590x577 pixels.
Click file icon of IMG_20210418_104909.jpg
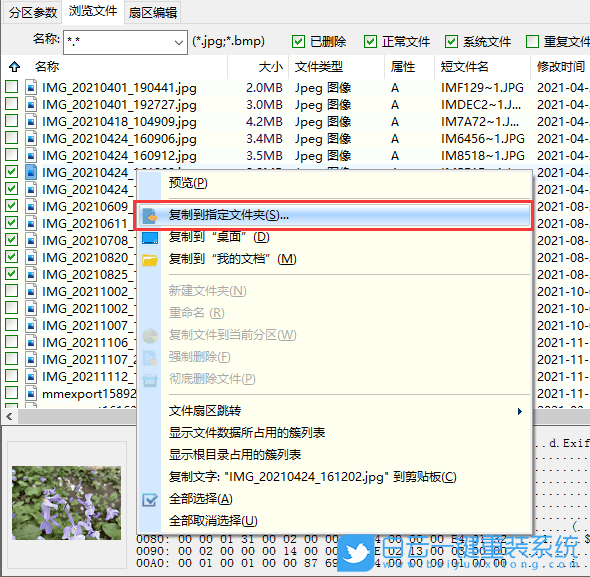tap(31, 122)
